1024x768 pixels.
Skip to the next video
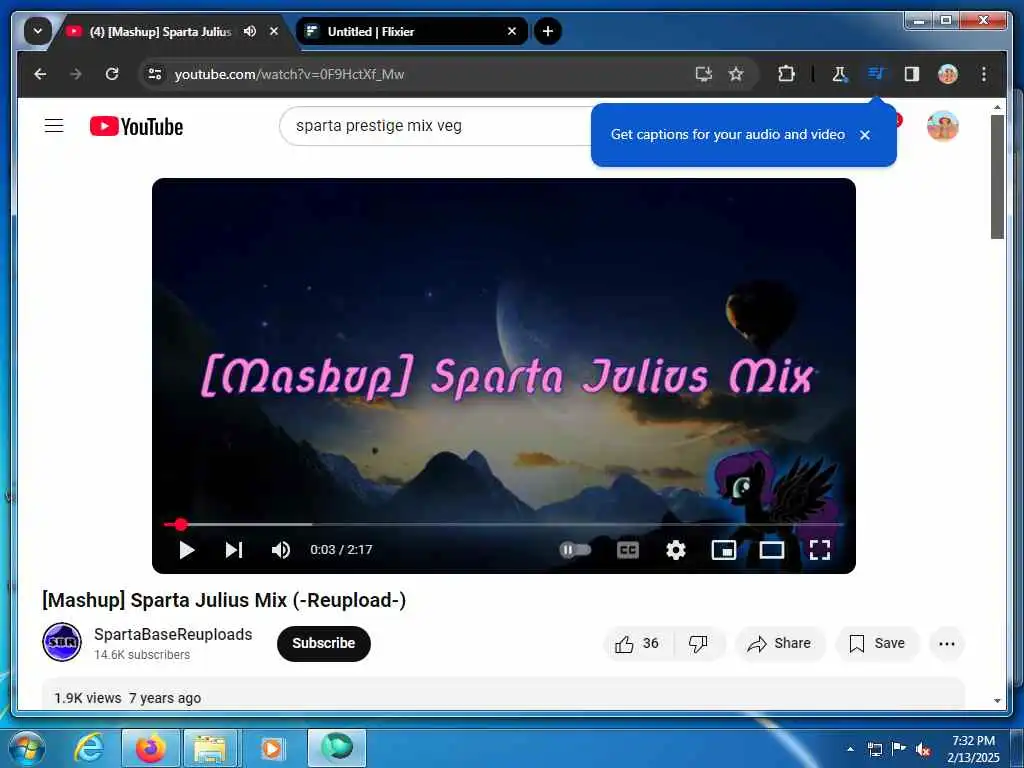coord(234,550)
